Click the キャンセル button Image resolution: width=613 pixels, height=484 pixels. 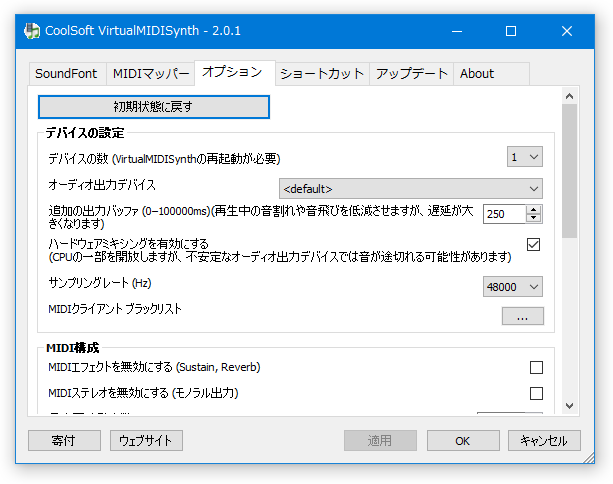point(544,441)
